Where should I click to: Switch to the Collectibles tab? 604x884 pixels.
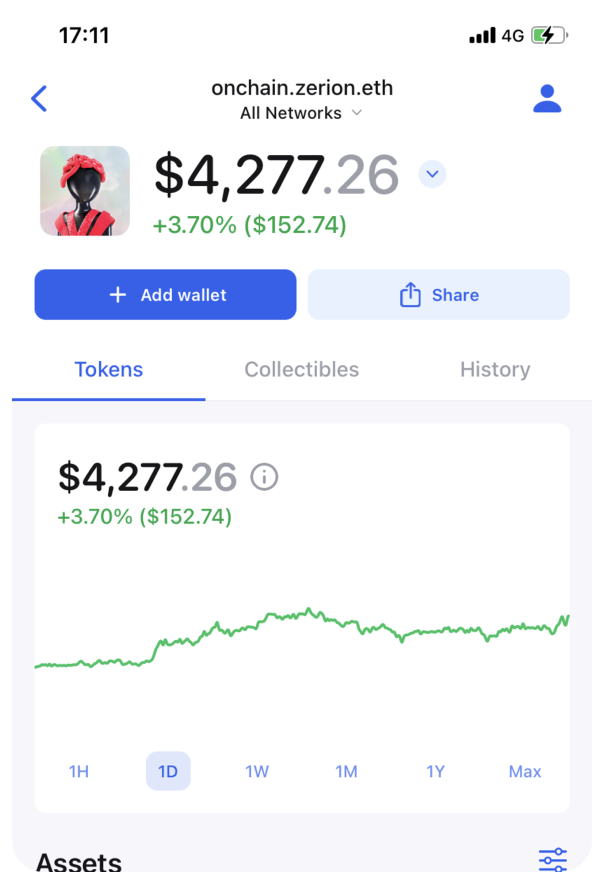(302, 369)
